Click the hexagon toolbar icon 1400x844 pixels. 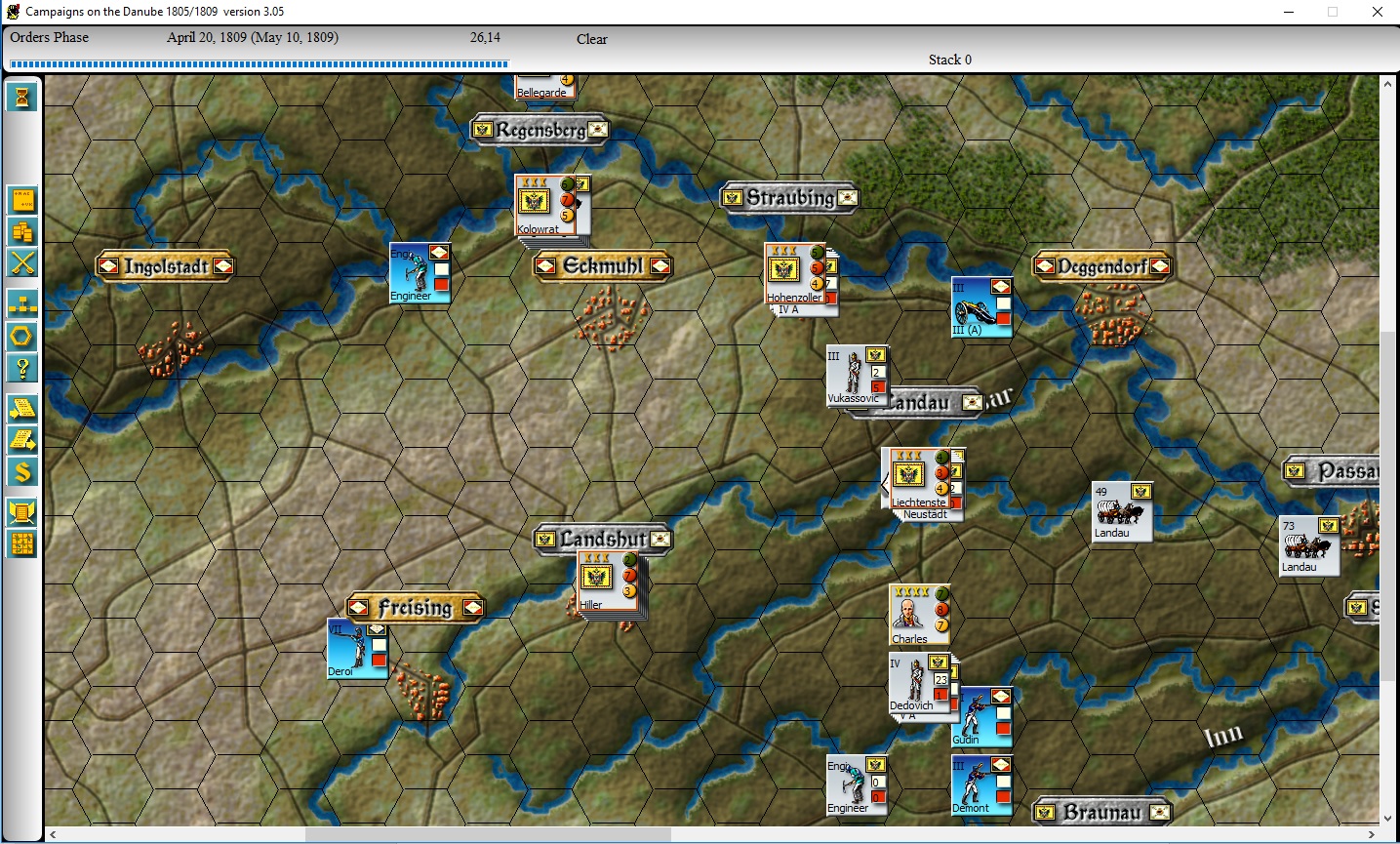tap(22, 337)
